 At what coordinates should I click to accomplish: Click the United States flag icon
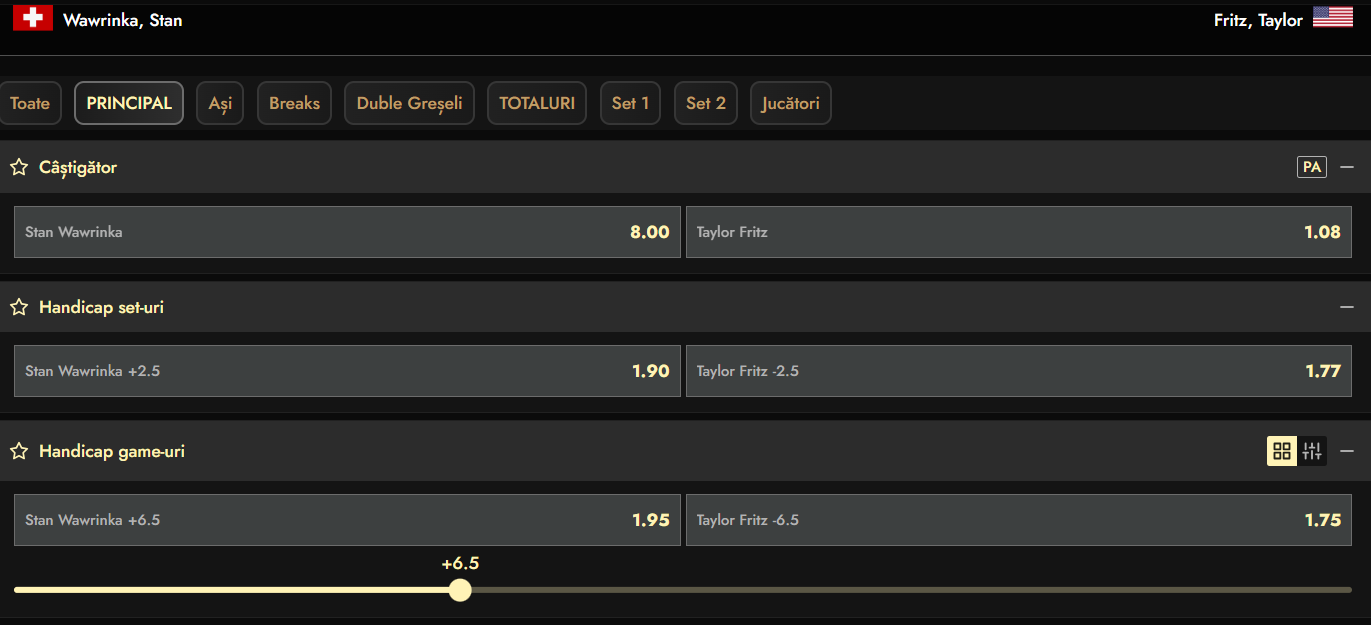(x=1332, y=17)
